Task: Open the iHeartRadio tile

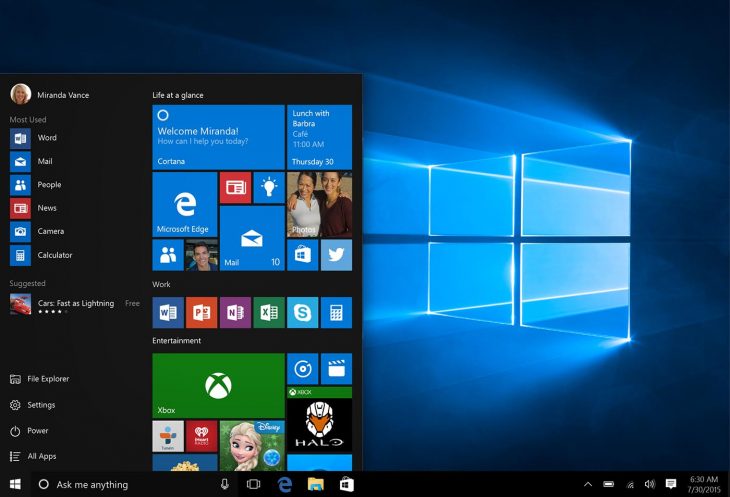Action: [x=202, y=436]
